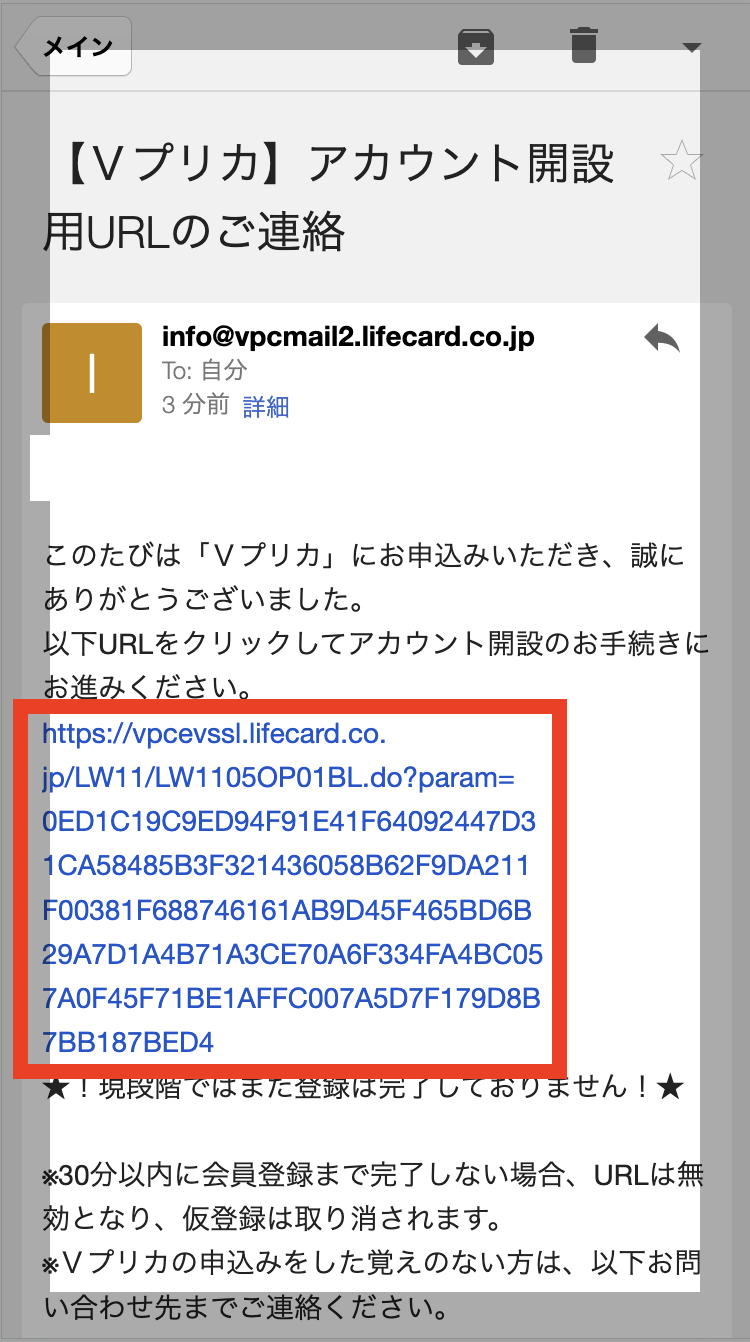Viewport: 750px width, 1342px height.
Task: Tap the sender avatar labeled I
Action: pyautogui.click(x=92, y=372)
